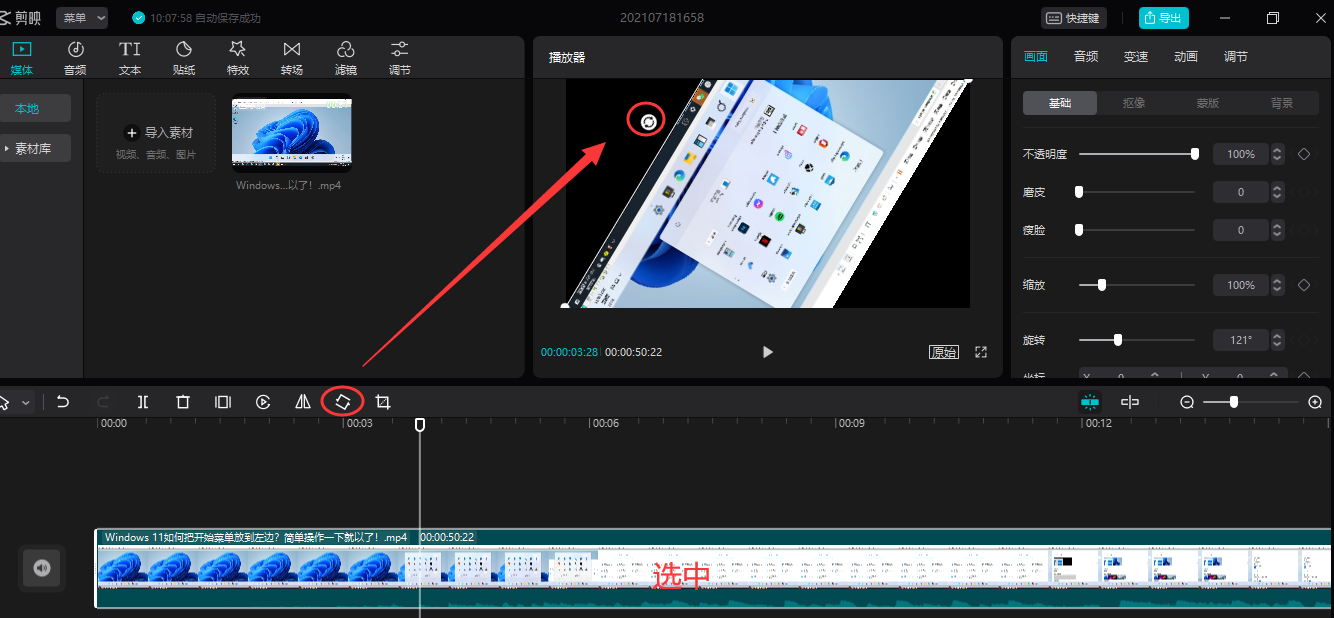
Task: Select the crop tool icon
Action: pos(383,402)
